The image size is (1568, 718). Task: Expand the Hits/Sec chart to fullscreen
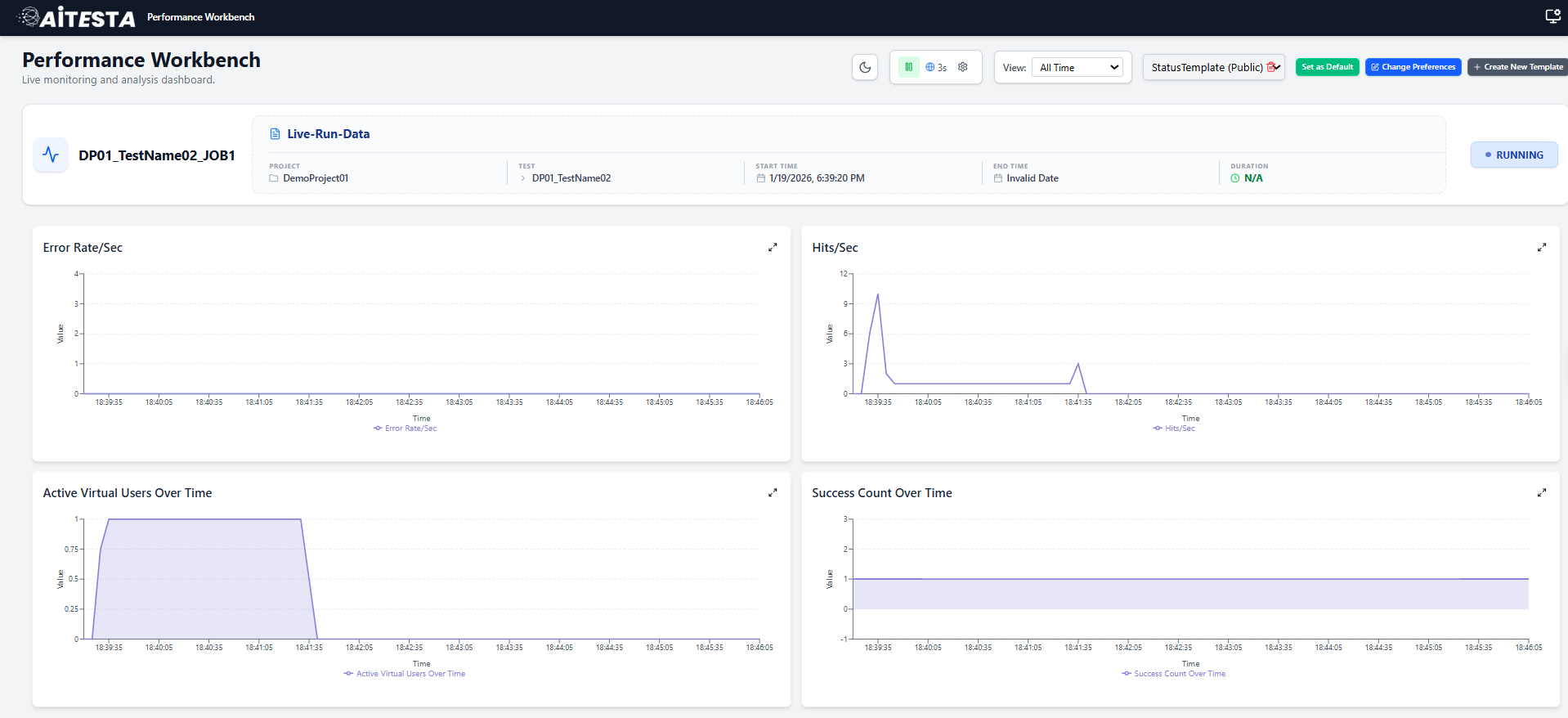1542,248
